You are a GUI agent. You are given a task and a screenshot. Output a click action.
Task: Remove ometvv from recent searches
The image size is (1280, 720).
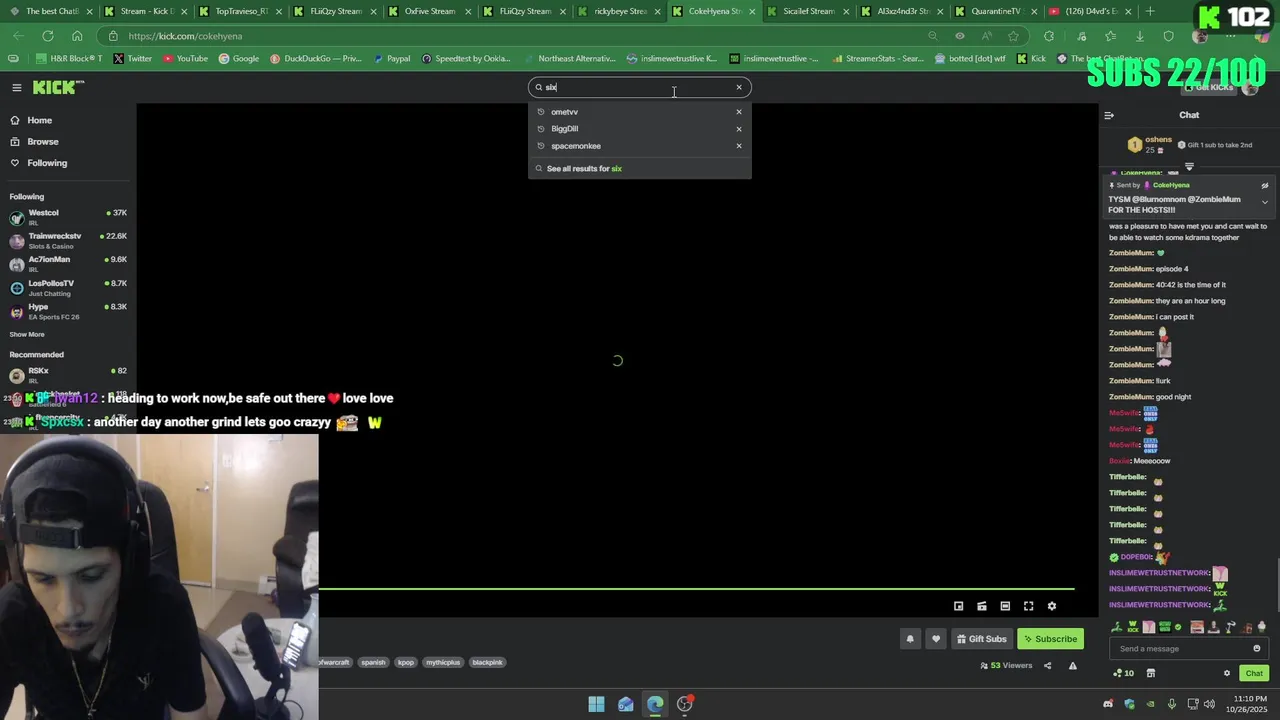(x=739, y=112)
